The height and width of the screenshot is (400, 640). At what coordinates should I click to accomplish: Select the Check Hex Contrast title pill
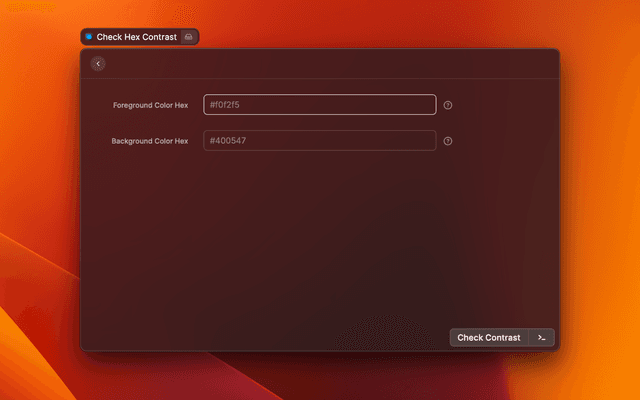(136, 37)
